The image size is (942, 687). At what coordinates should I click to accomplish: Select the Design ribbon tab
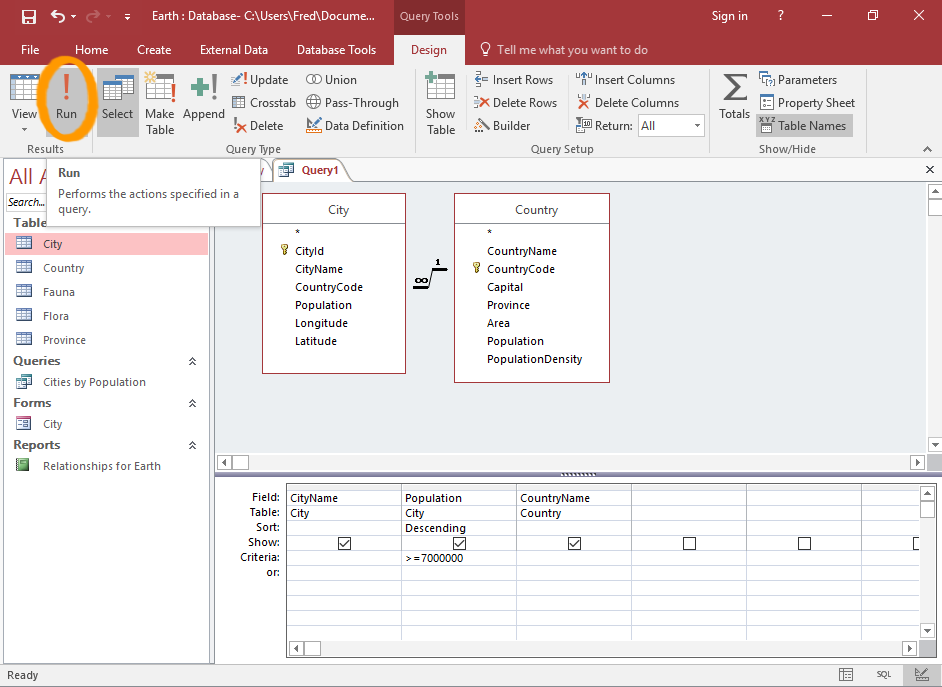click(429, 50)
